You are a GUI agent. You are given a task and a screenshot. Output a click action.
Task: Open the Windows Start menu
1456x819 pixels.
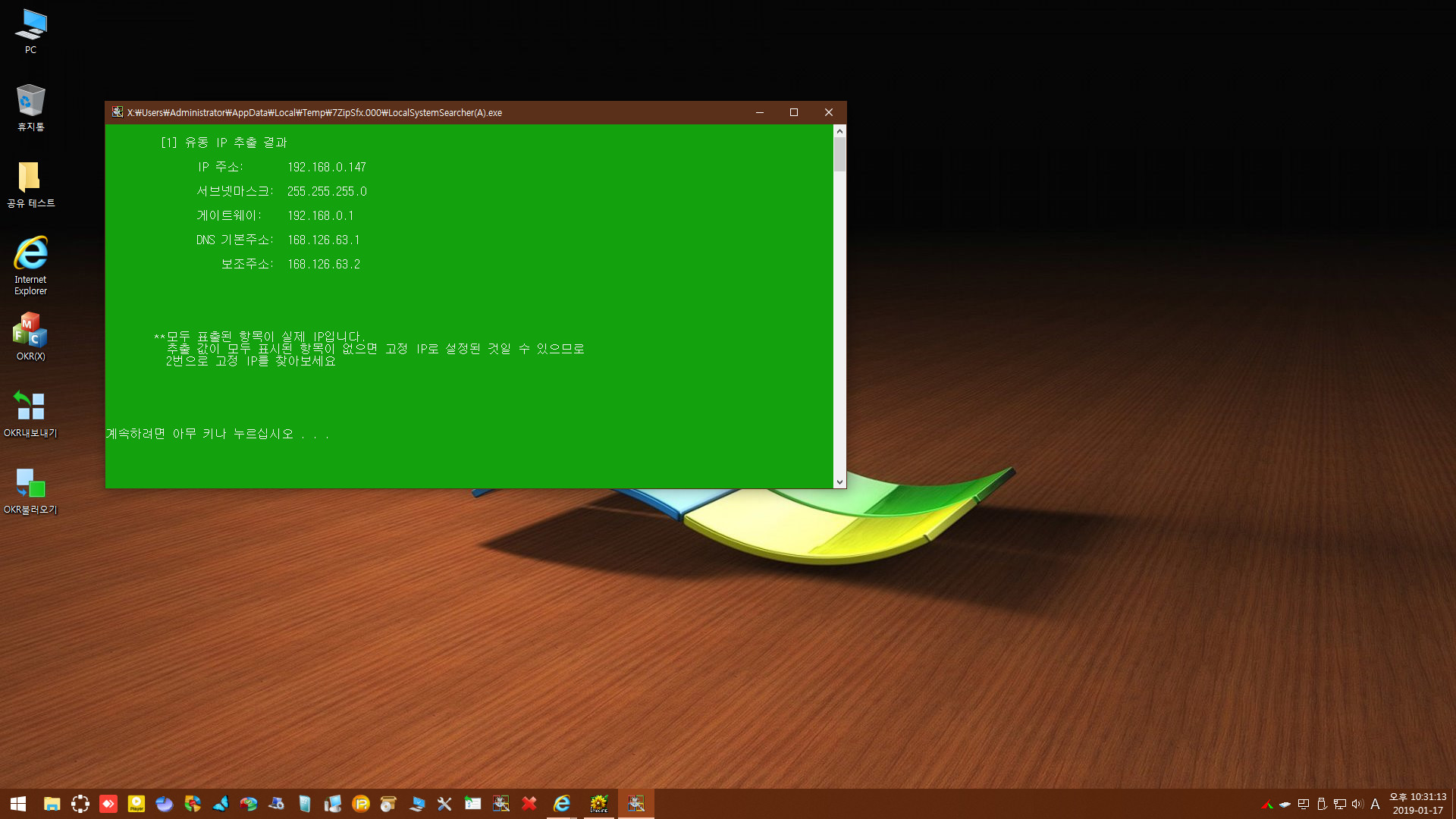click(x=18, y=804)
